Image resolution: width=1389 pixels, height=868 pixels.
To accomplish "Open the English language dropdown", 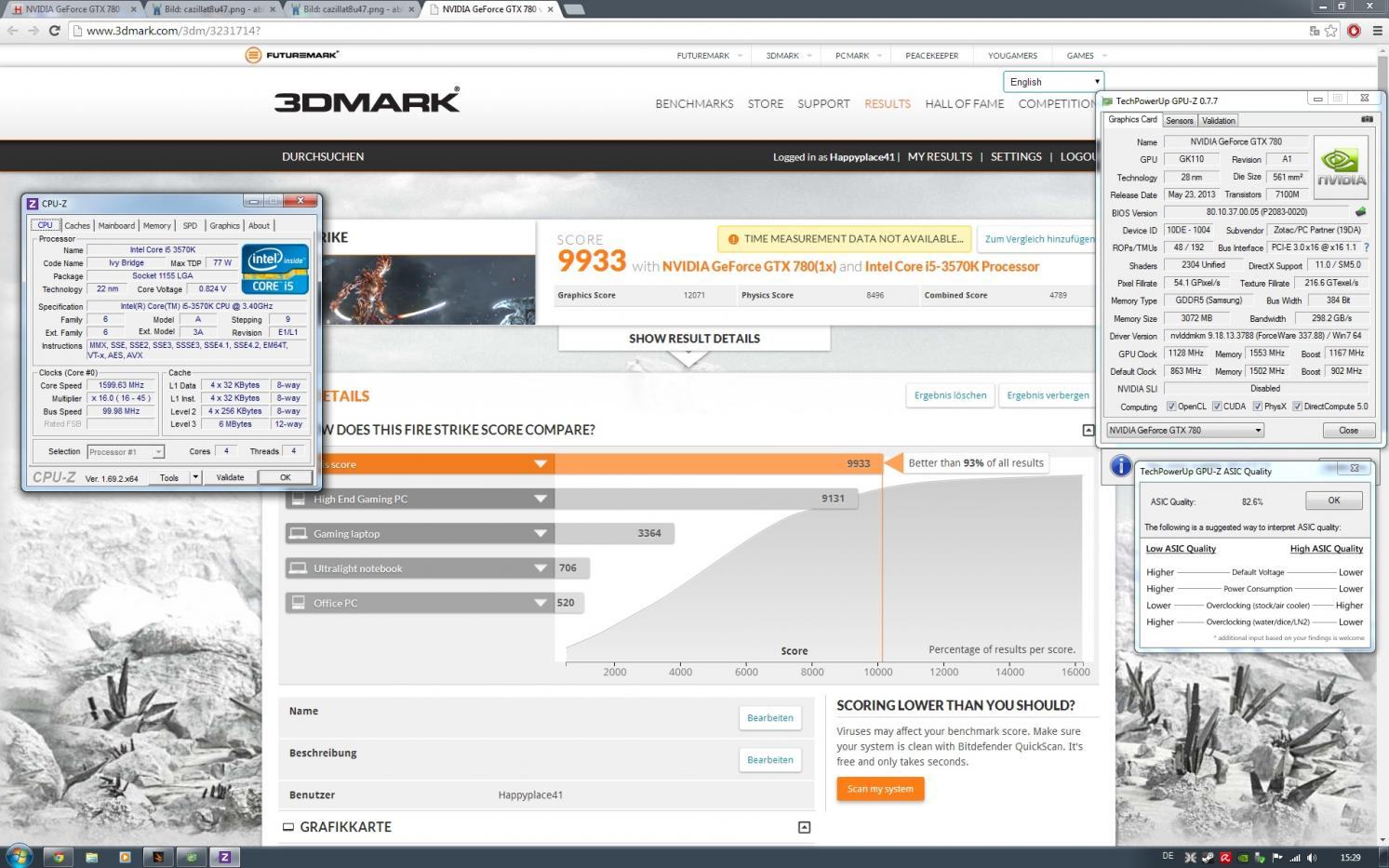I will (1053, 82).
